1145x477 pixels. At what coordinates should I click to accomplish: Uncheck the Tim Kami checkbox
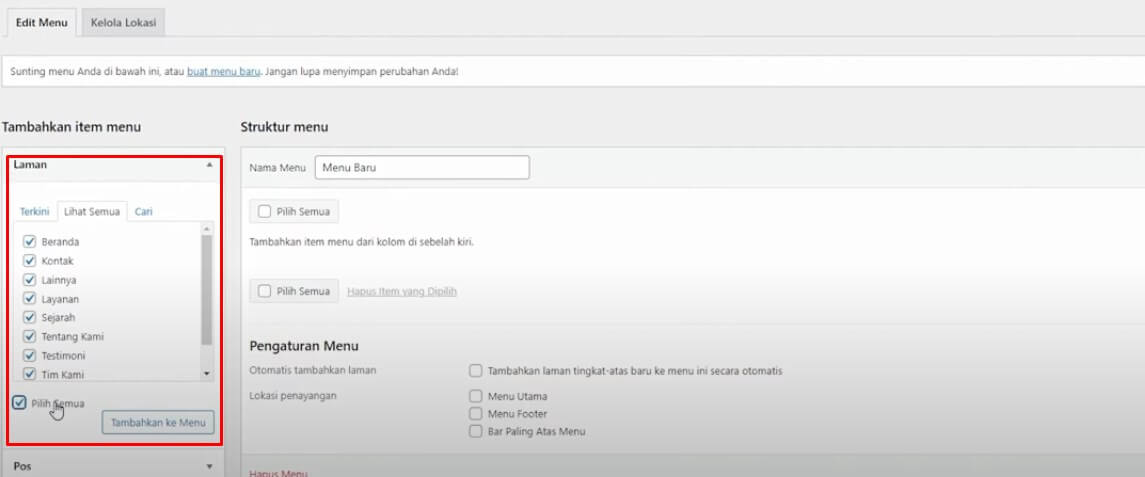tap(30, 375)
